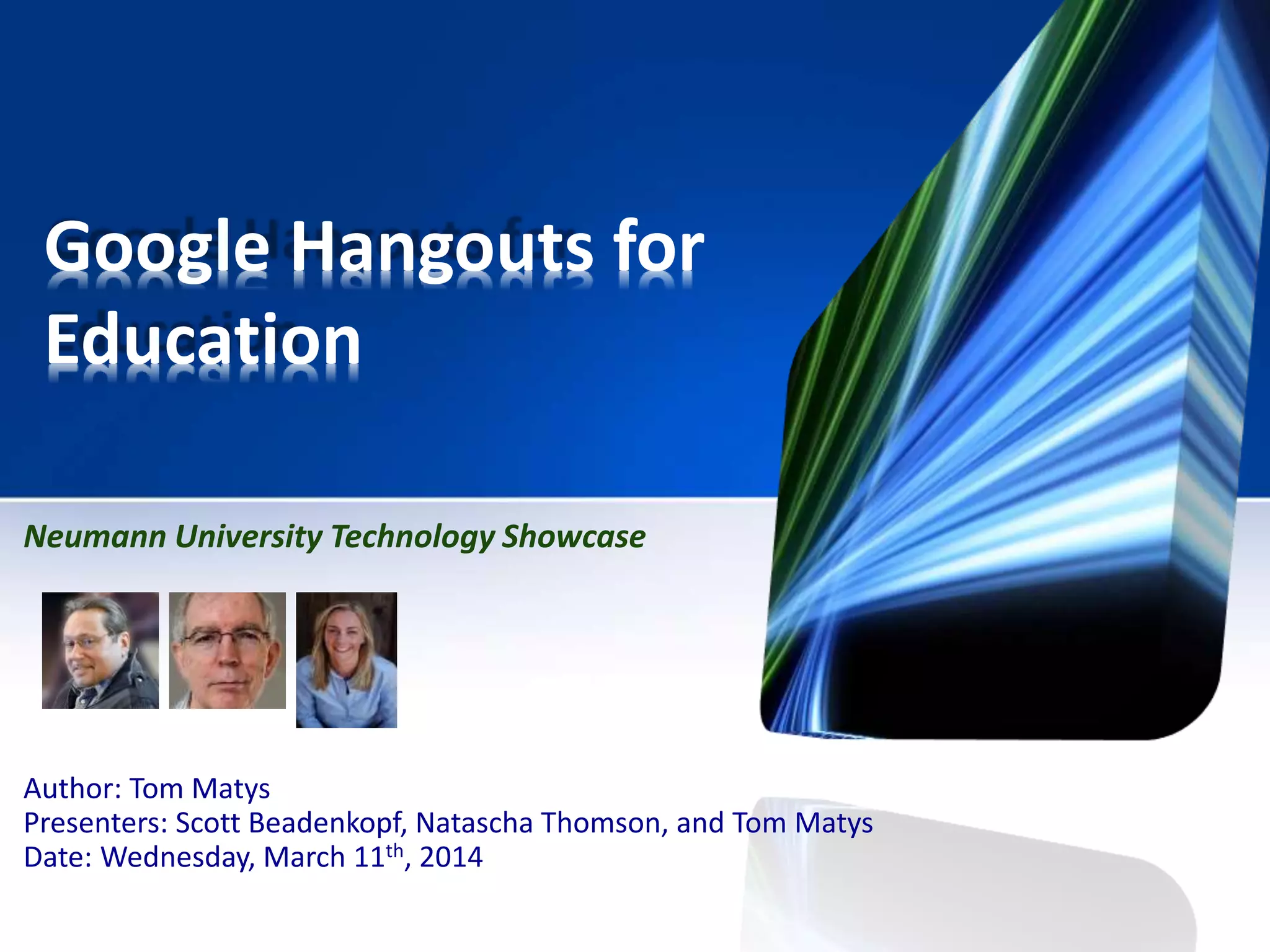The image size is (1270, 952).
Task: Click 'Tom Matys' at the end of Presenters line
Action: [x=802, y=823]
